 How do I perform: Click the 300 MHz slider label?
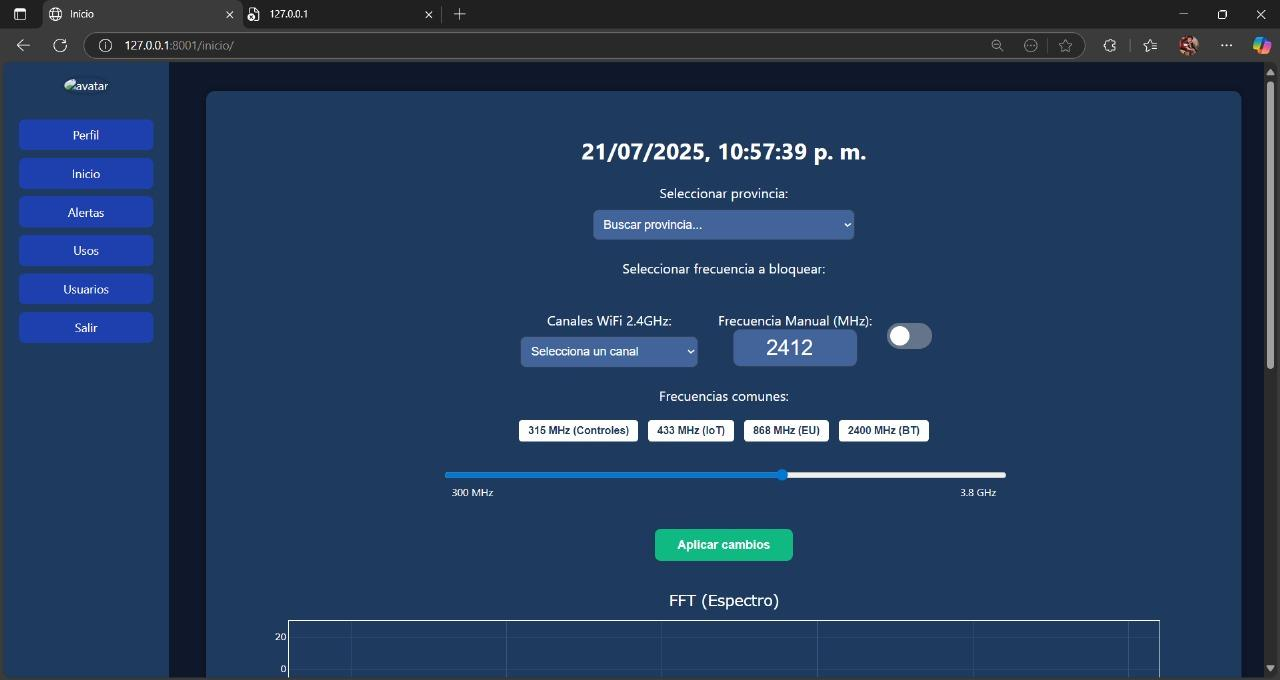(472, 492)
